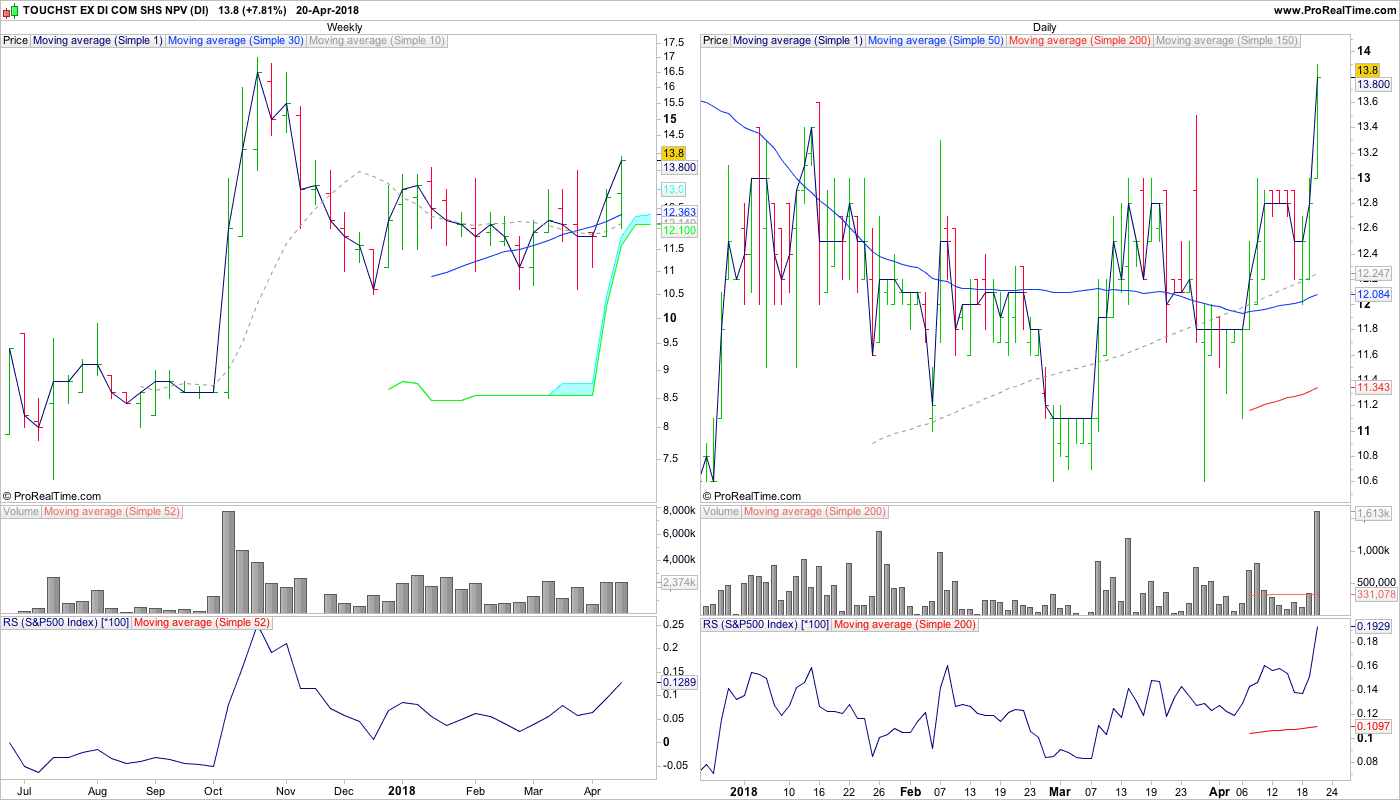Image resolution: width=1400 pixels, height=800 pixels.
Task: Click the green 12.100 value tag
Action: [679, 231]
